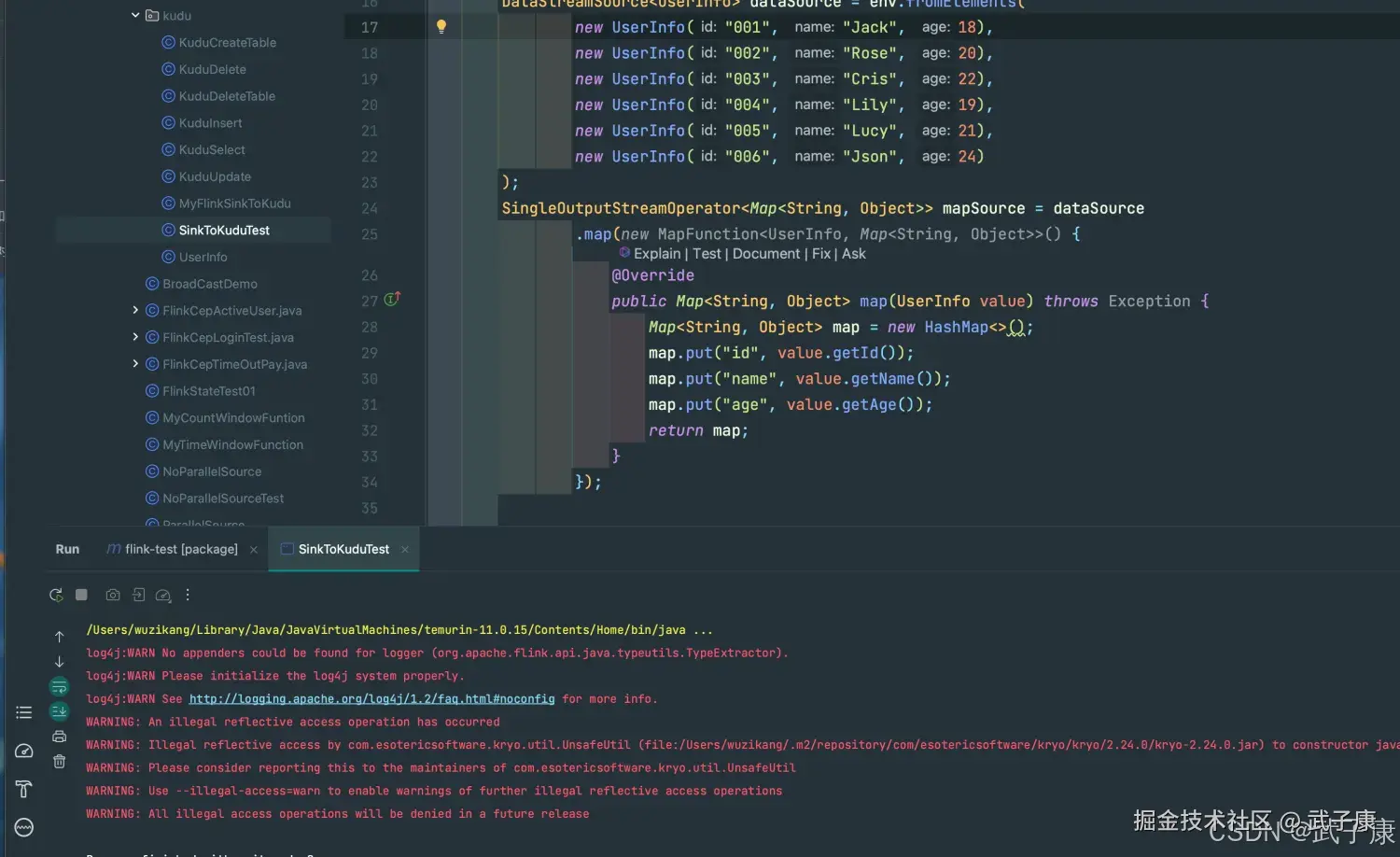
Task: Expand the FlinkCepLoginTest.java node
Action: coord(135,337)
